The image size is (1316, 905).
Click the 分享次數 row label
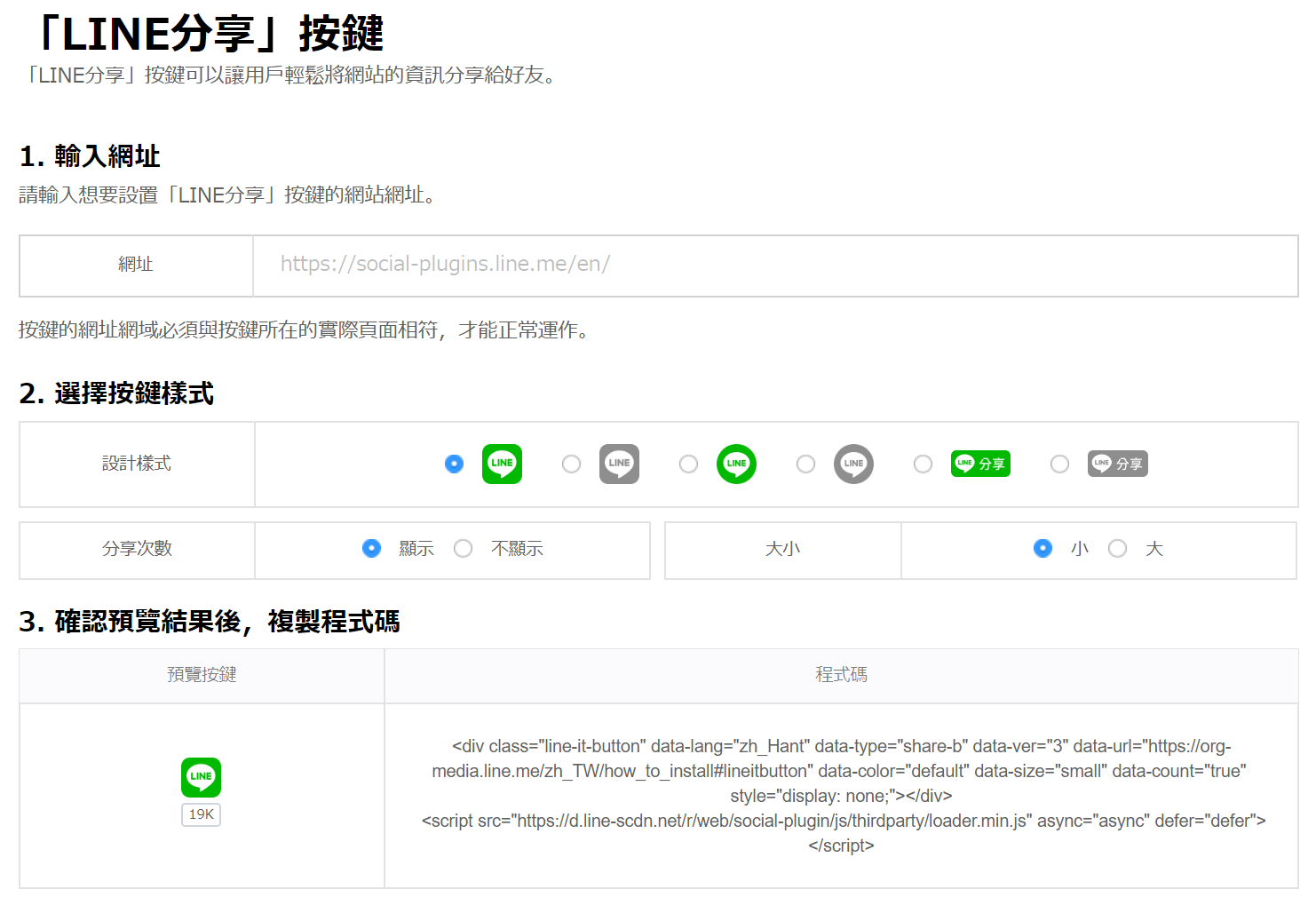pyautogui.click(x=137, y=549)
